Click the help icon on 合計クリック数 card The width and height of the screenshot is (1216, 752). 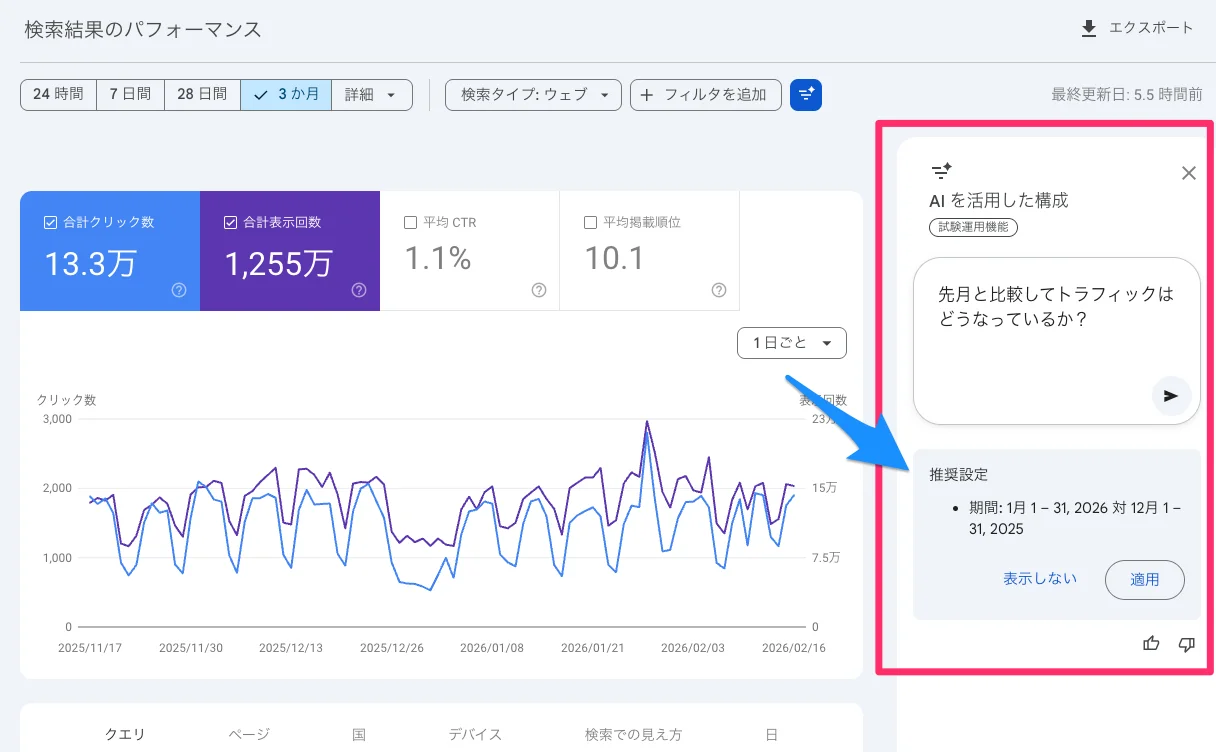(178, 290)
